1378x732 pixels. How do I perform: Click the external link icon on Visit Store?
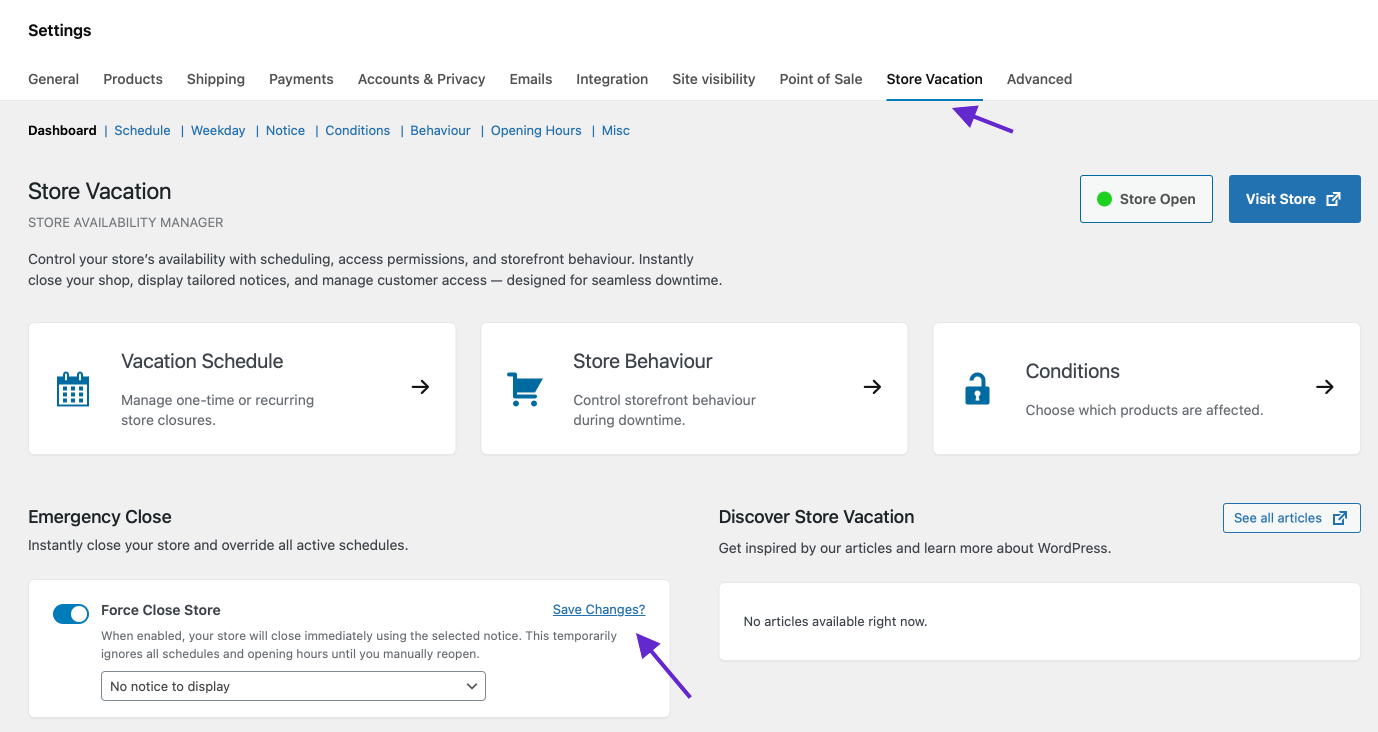1333,199
